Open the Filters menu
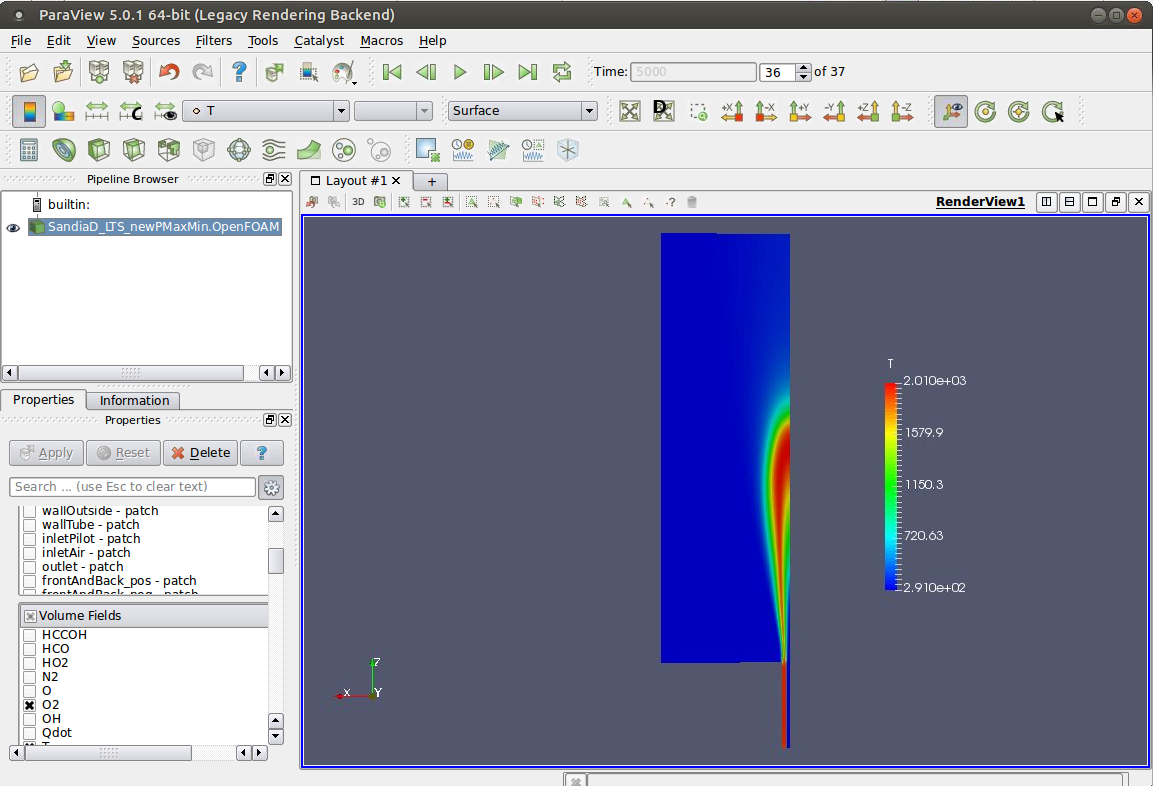Screen dimensions: 1153x786 pos(214,40)
